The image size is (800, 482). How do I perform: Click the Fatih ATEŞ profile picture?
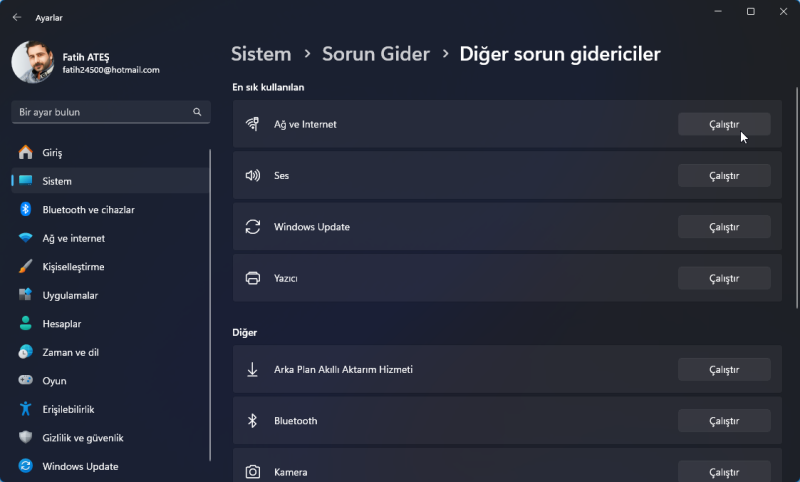(33, 62)
